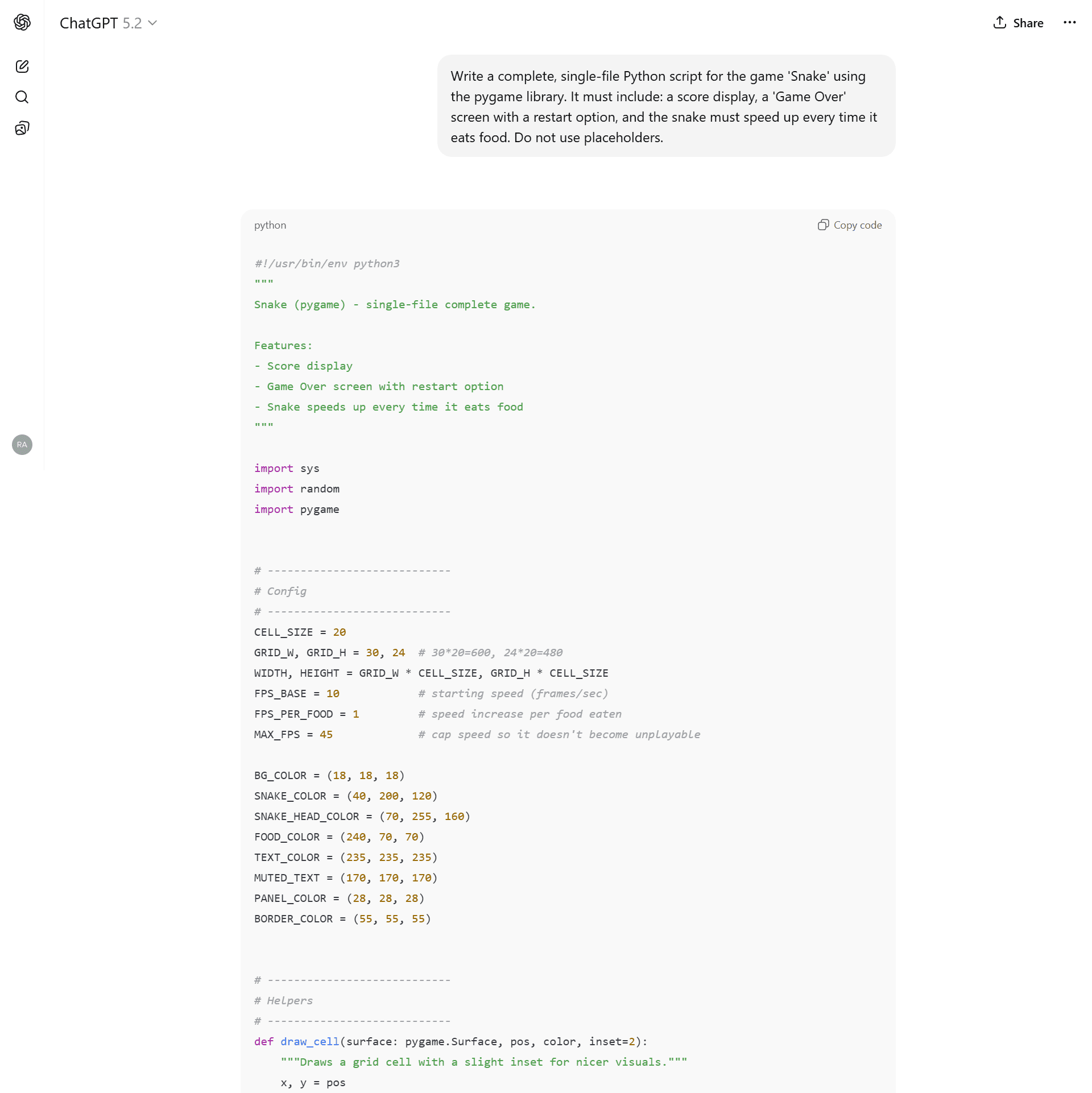Click the copy icon in the code block header
Viewport: 1092px width, 1093px height.
[x=823, y=225]
